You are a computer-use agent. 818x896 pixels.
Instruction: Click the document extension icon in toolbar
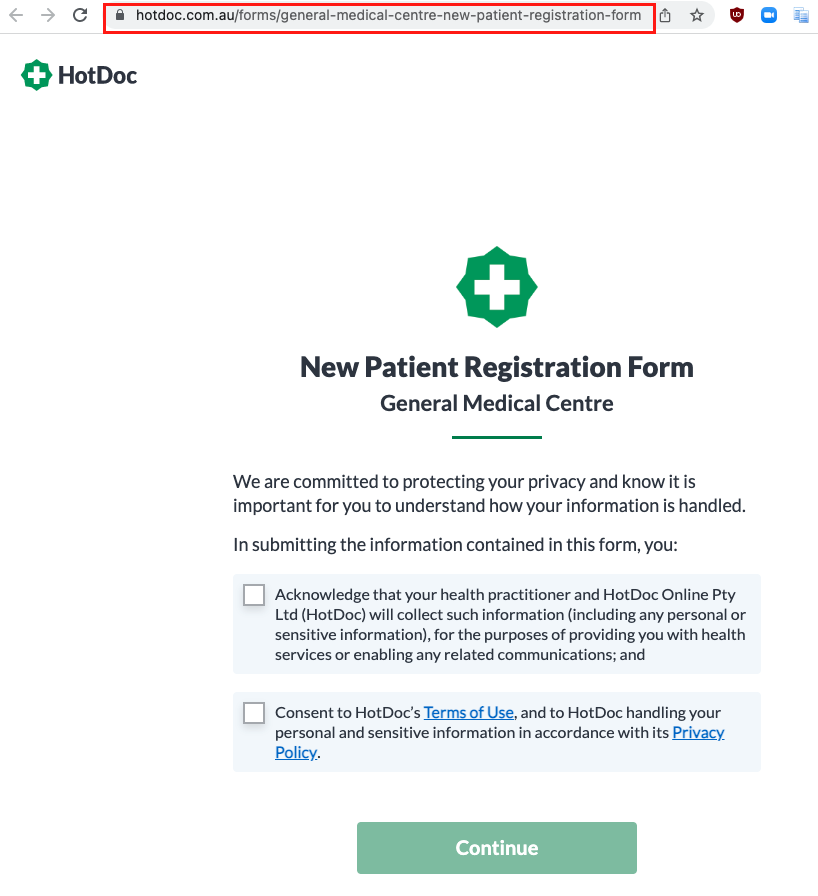click(x=801, y=15)
